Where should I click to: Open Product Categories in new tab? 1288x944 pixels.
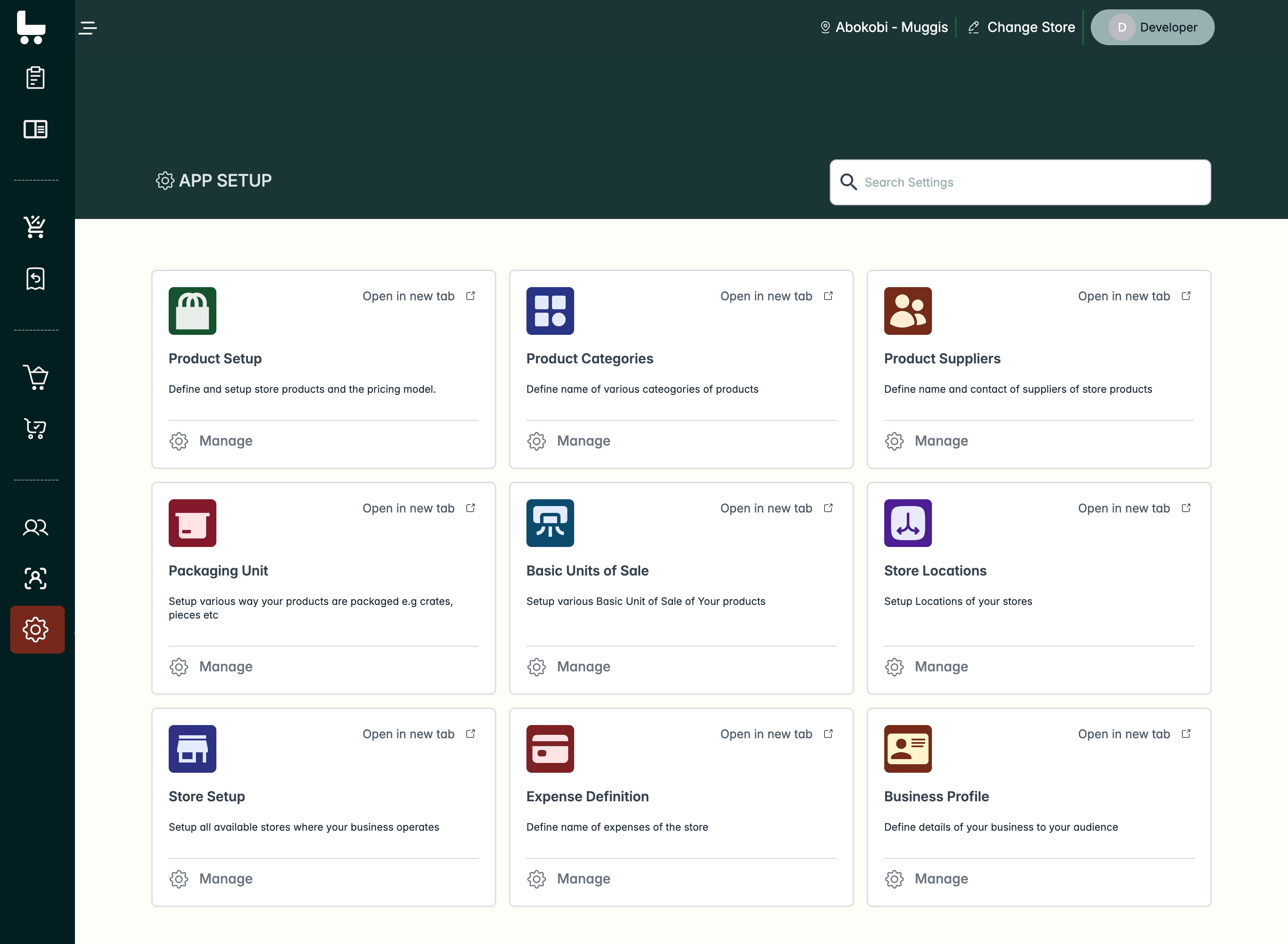(776, 296)
